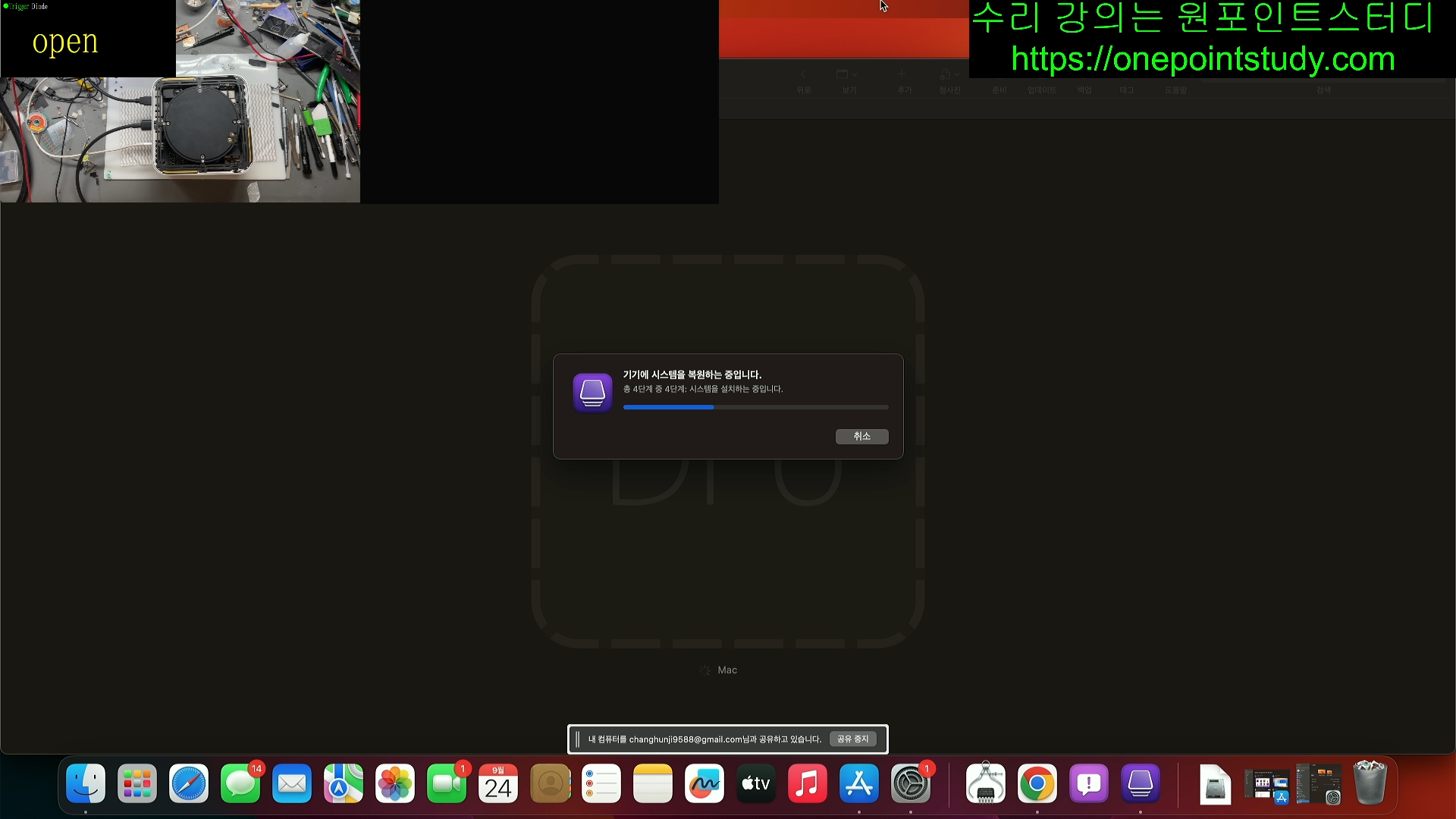Open the 청사진 blueprints dropdown in toolbar
1456x819 pixels.
[x=949, y=75]
